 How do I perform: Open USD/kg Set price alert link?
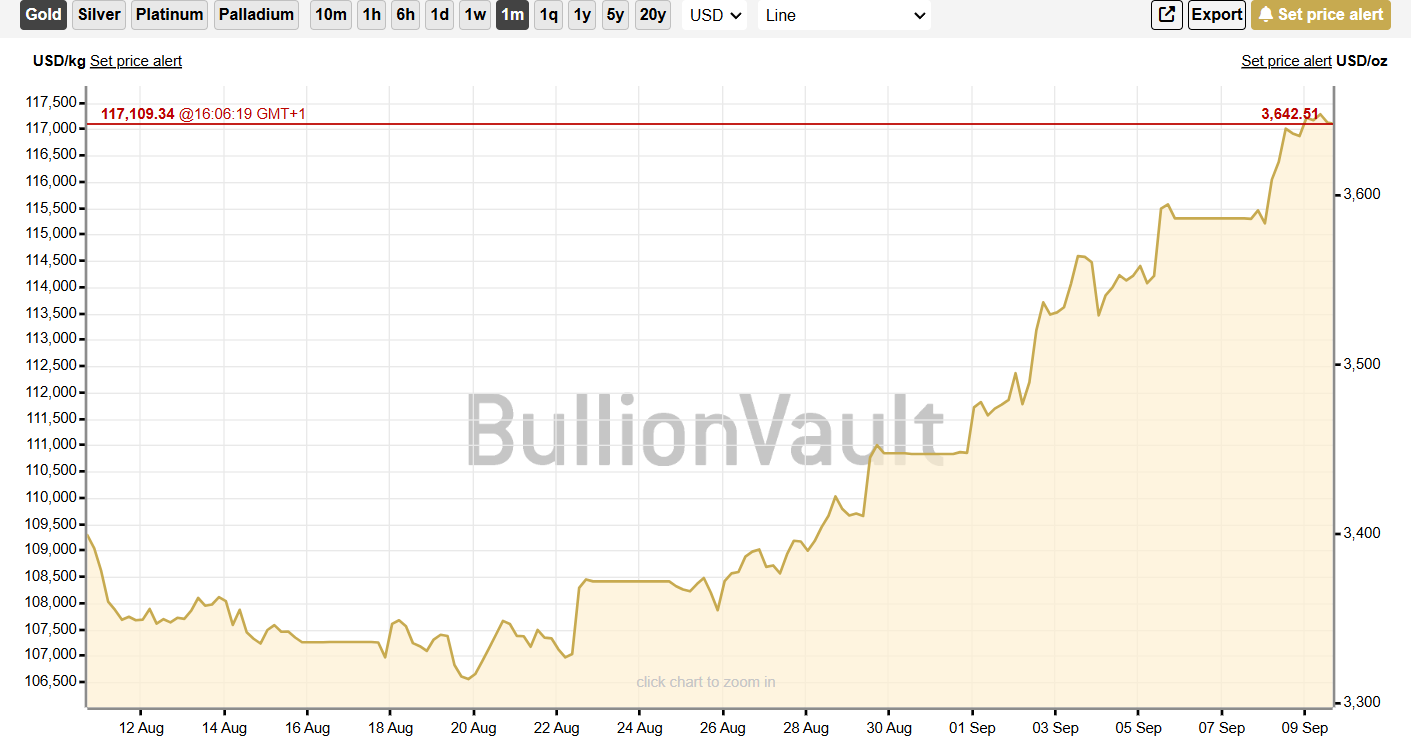[136, 61]
